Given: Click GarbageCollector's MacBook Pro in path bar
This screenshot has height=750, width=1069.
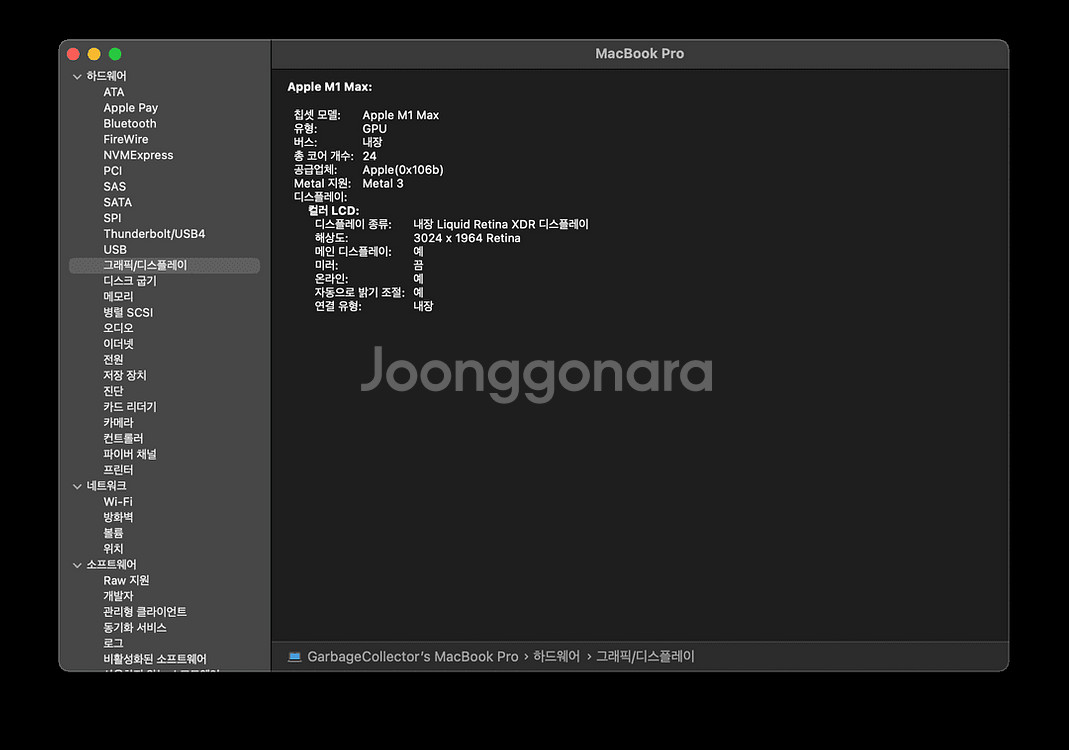Looking at the screenshot, I should pyautogui.click(x=412, y=657).
